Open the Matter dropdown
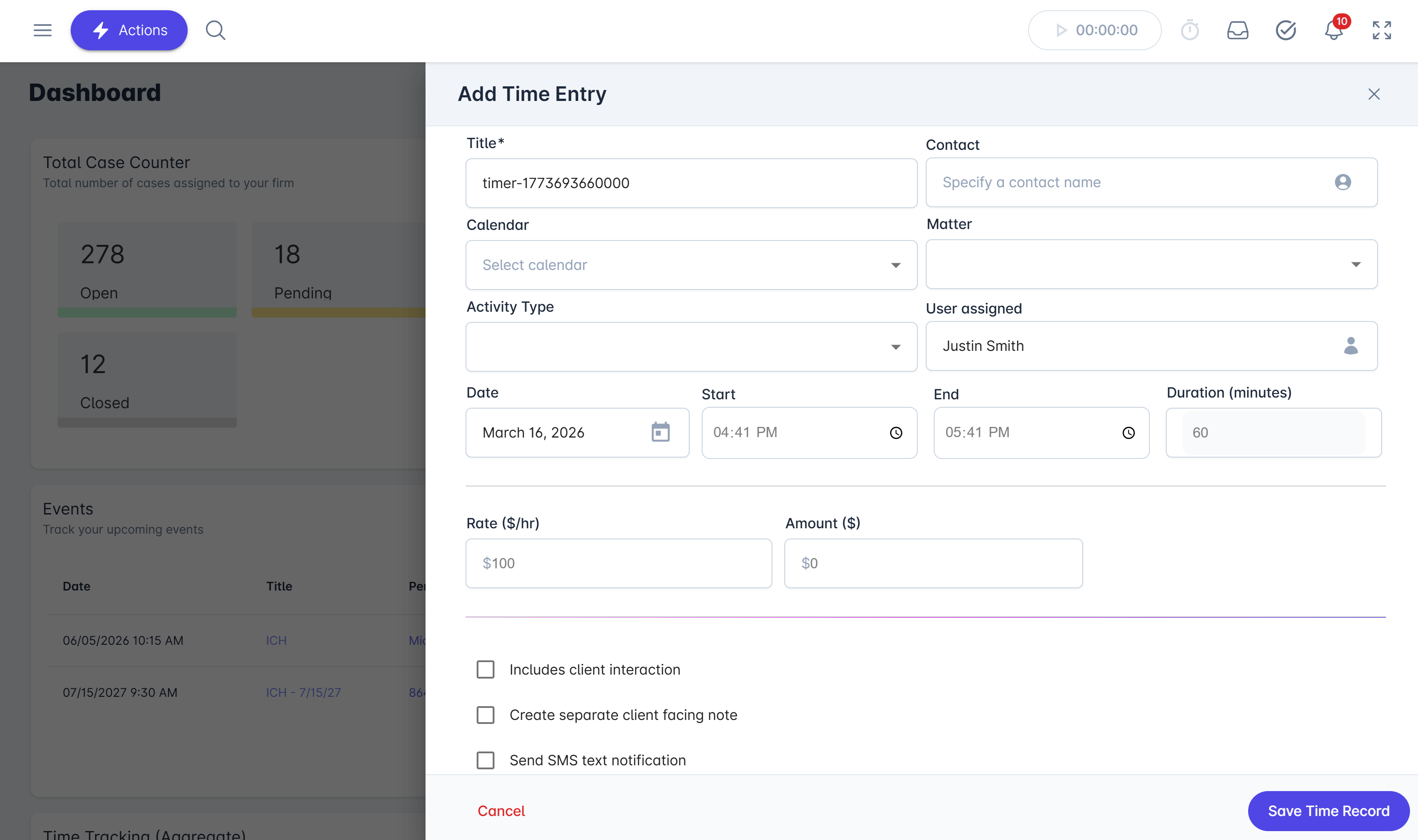This screenshot has height=840, width=1418. click(x=1151, y=264)
